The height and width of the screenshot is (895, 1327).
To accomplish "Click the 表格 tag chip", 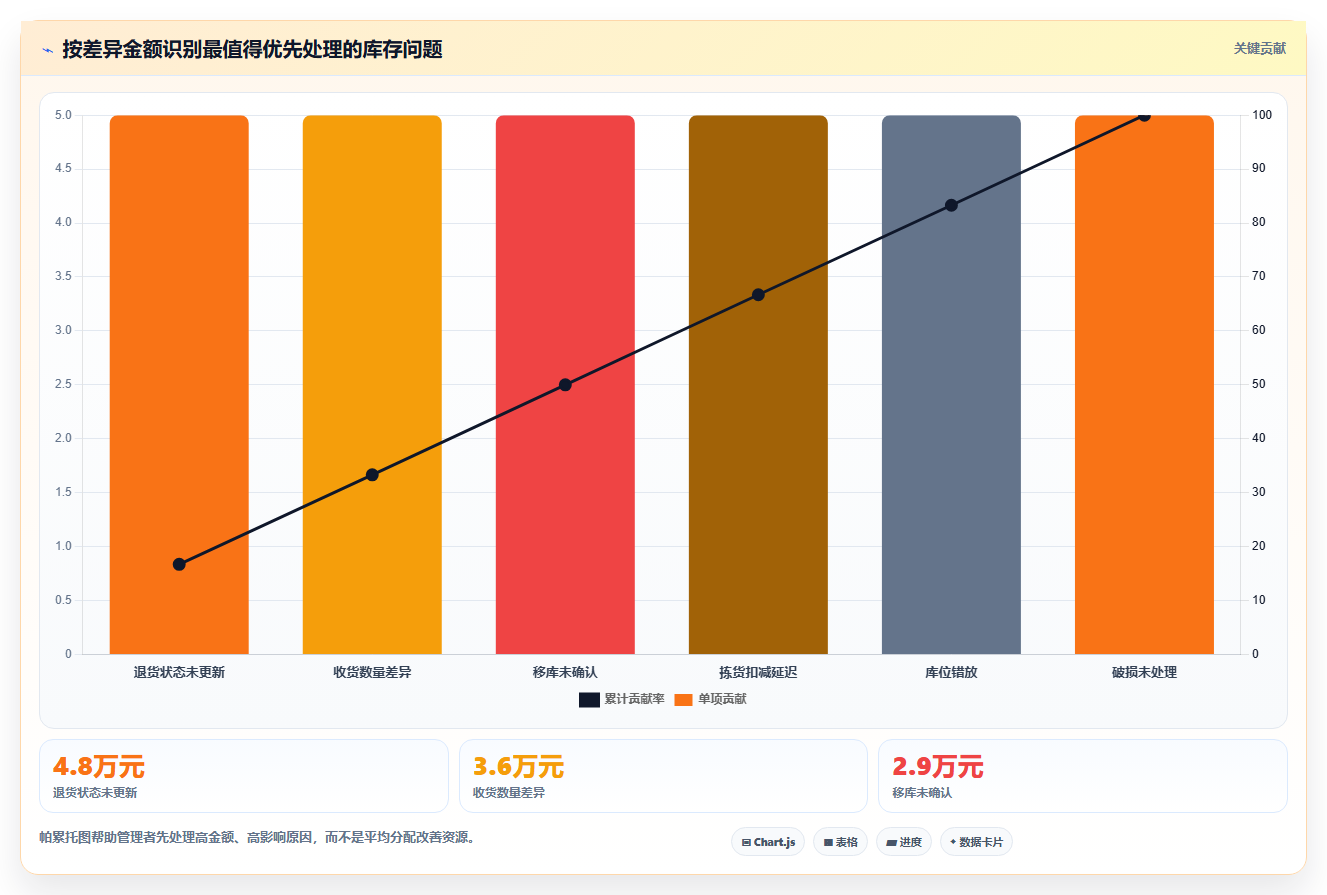I will (x=840, y=842).
